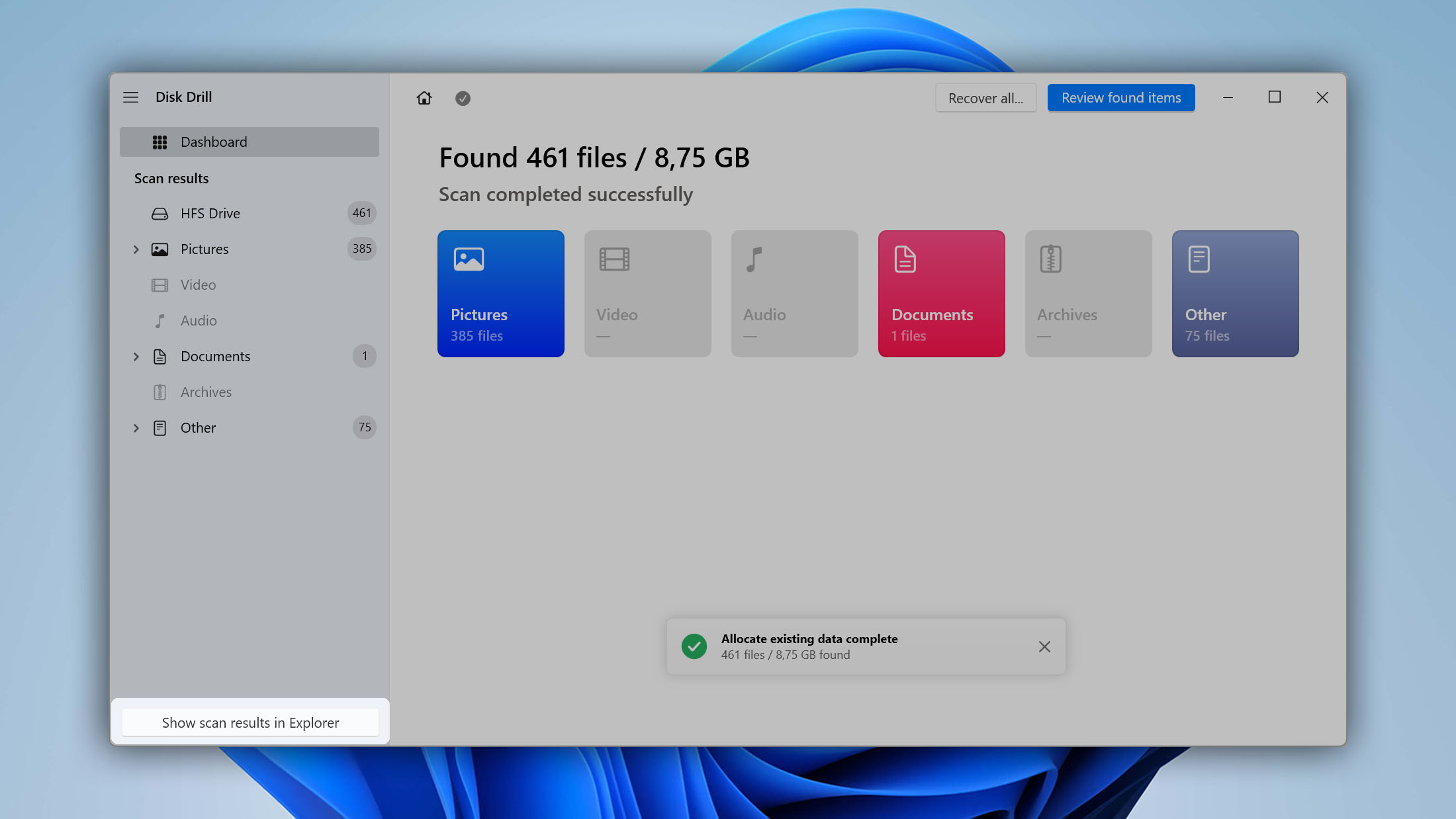Select Pictures in the sidebar list
The image size is (1456, 819).
click(204, 248)
